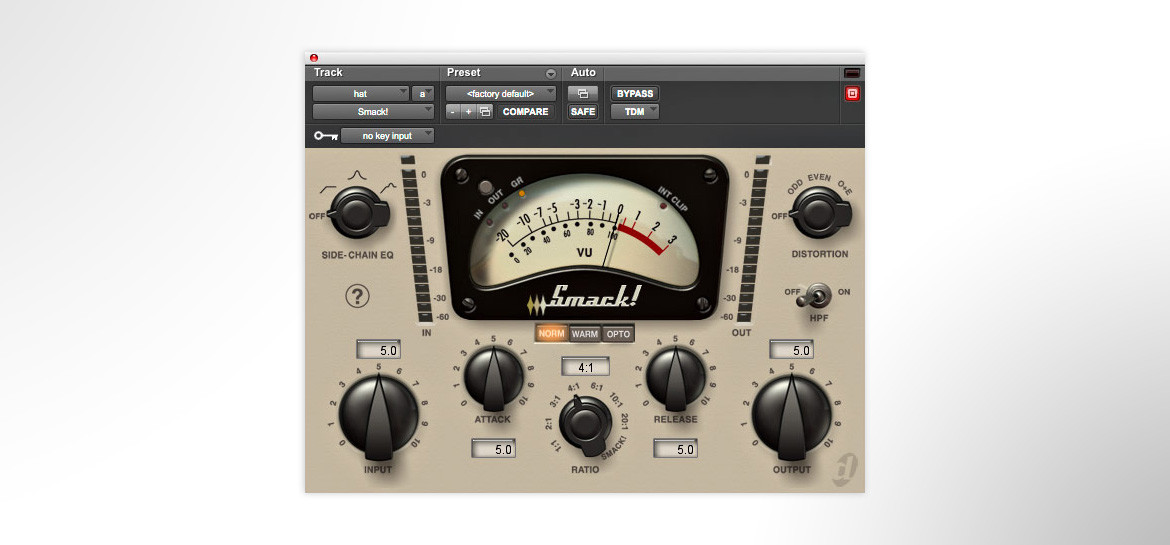This screenshot has width=1170, height=545.
Task: Click the Track header label
Action: pyautogui.click(x=328, y=72)
